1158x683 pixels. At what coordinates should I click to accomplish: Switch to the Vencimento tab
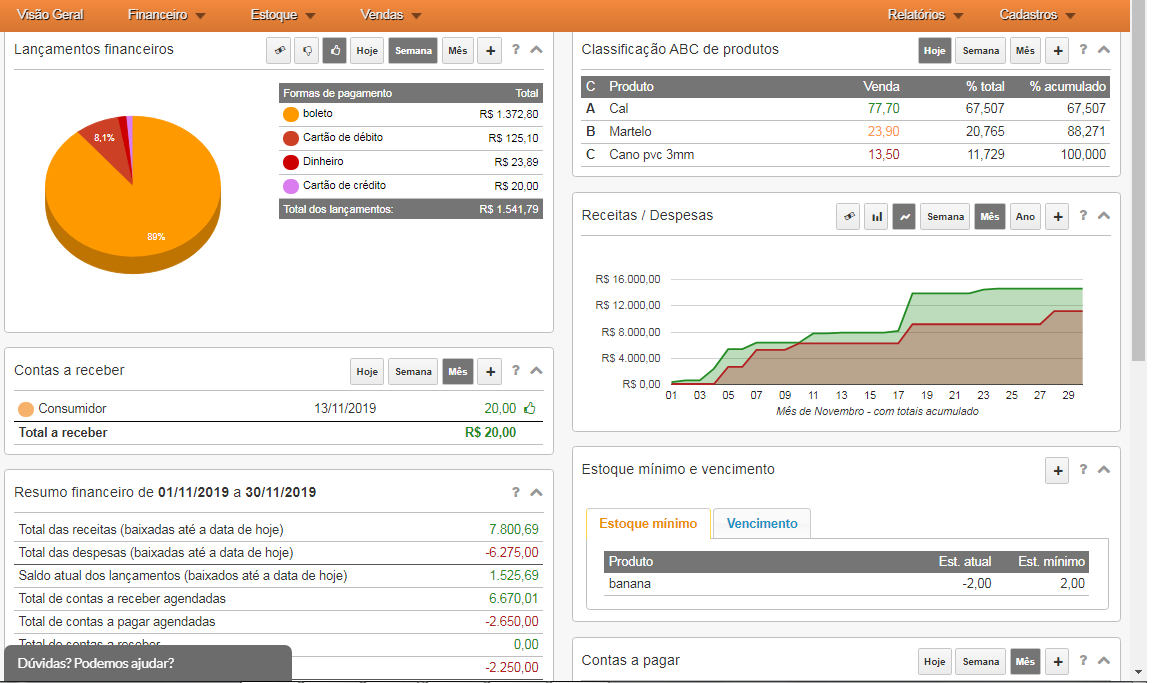(762, 523)
